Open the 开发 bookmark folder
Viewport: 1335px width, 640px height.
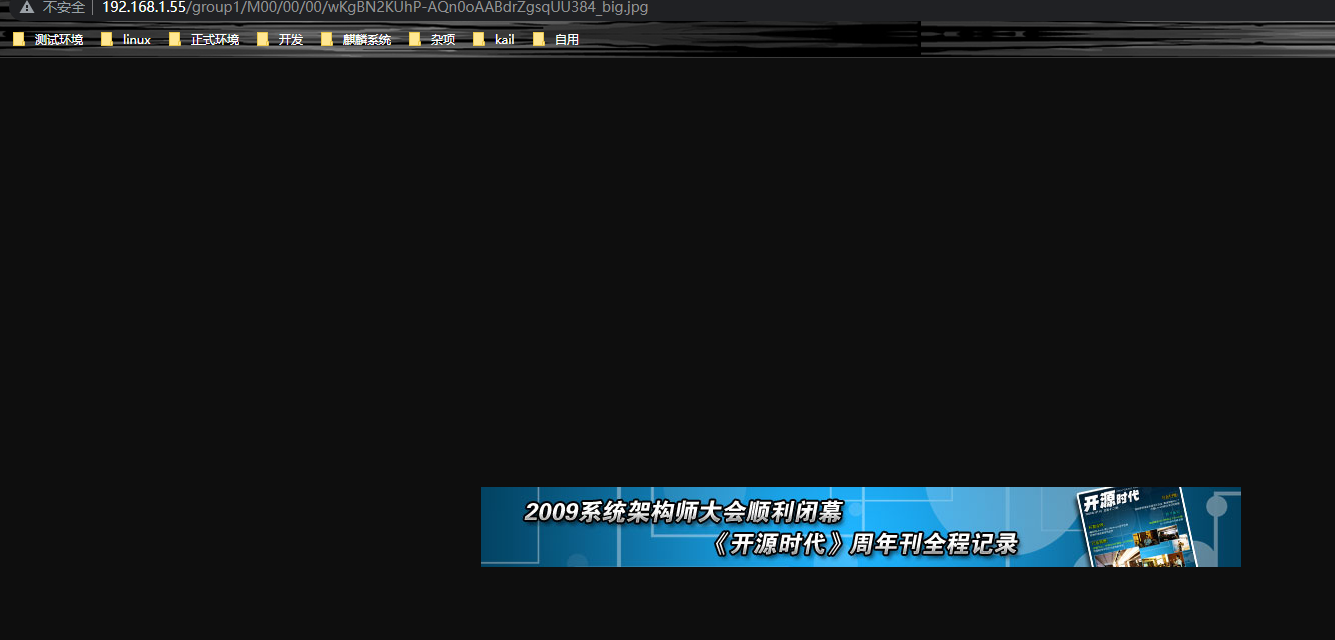click(280, 40)
